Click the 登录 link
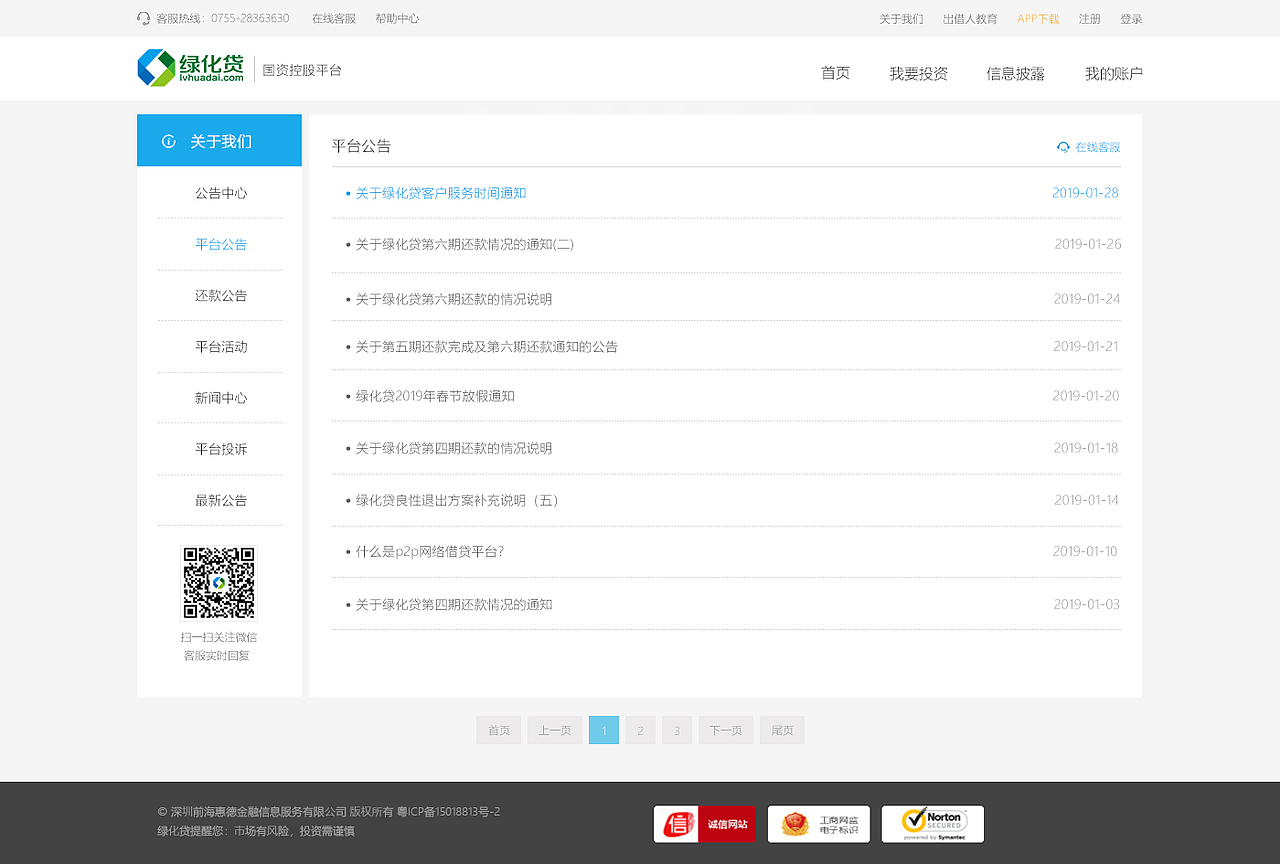The height and width of the screenshot is (864, 1280). coord(1131,18)
